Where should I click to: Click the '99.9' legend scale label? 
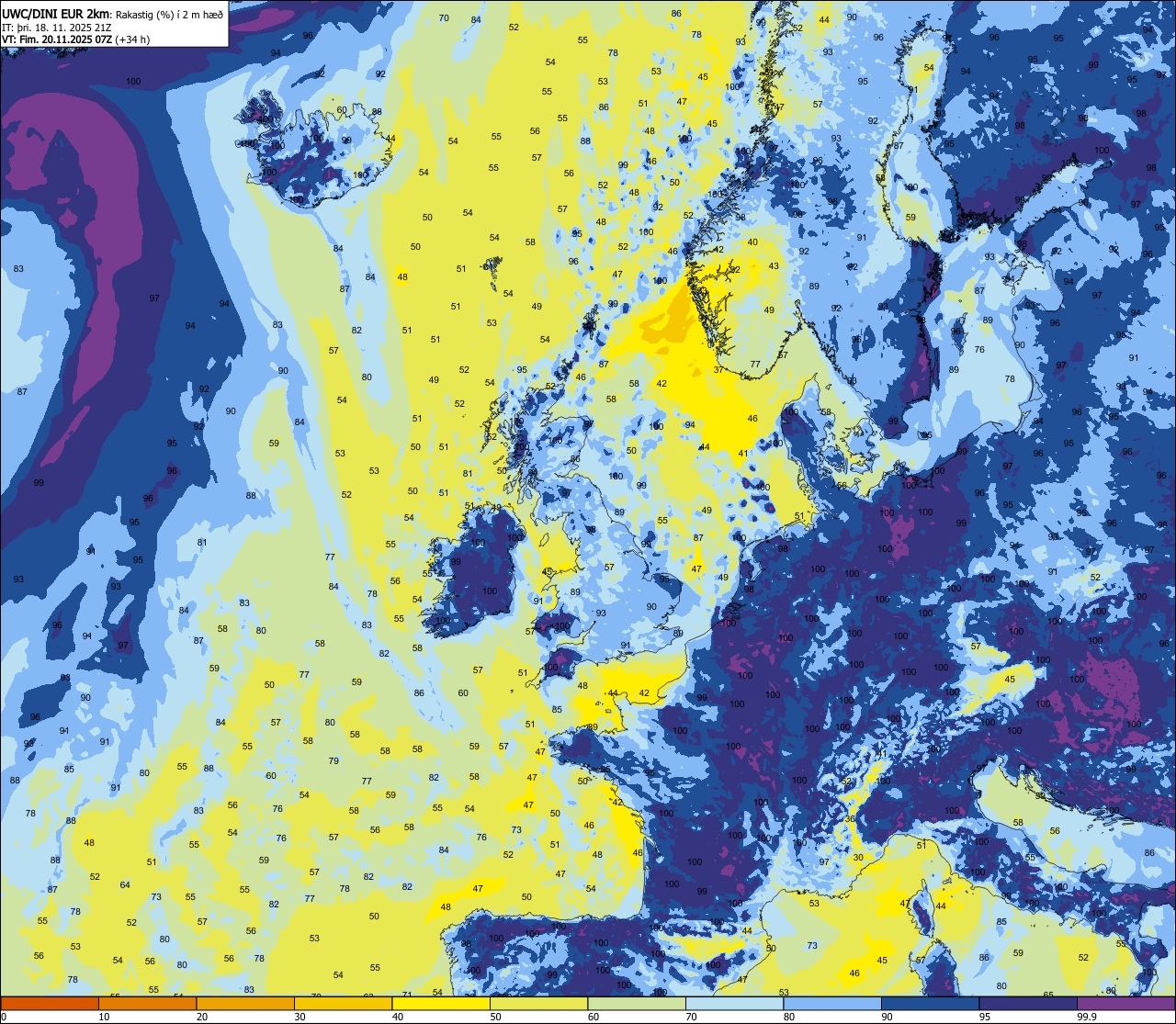point(1087,1017)
